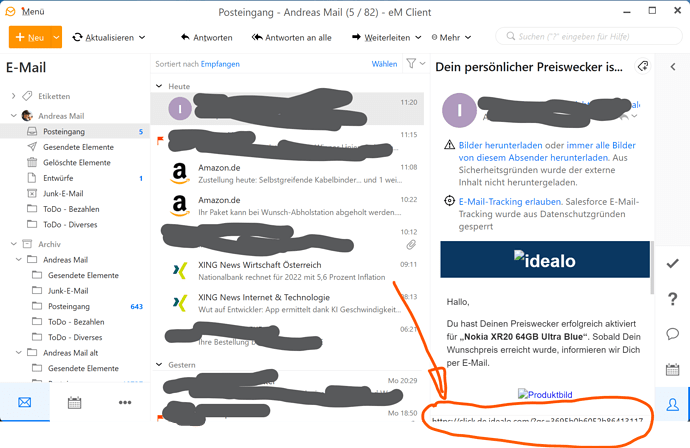Click the Bilder herunterladen link
The image size is (690, 448).
500,145
